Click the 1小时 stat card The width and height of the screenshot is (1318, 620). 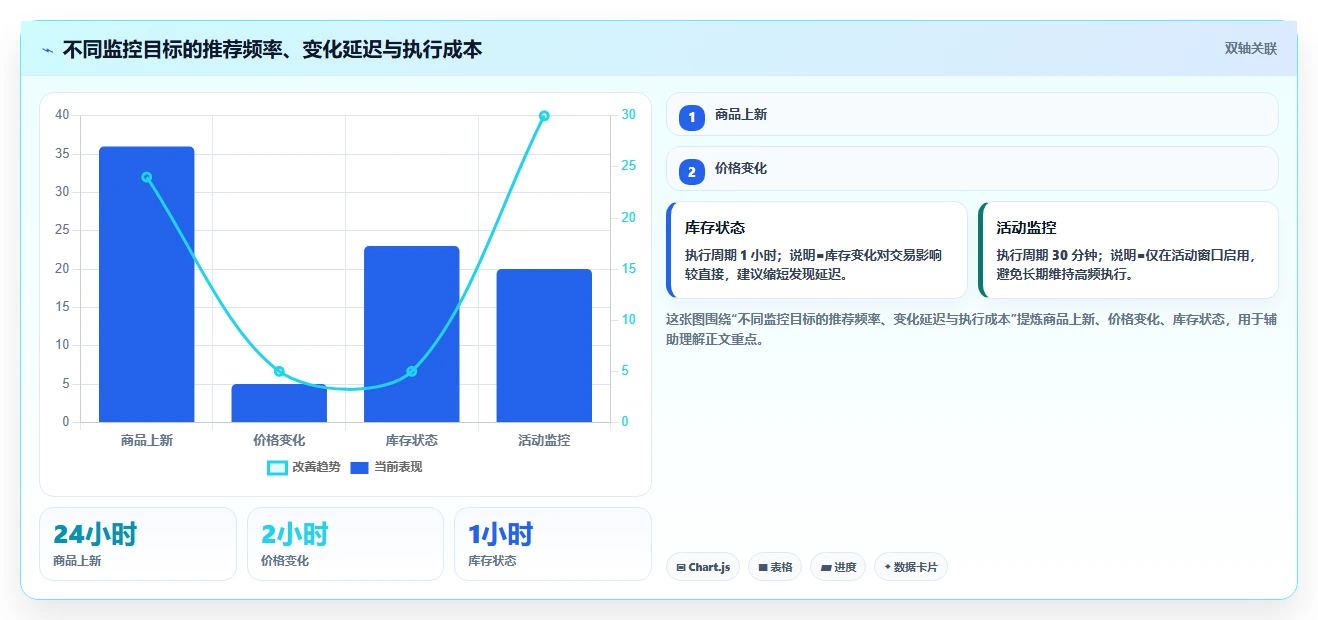(x=553, y=544)
